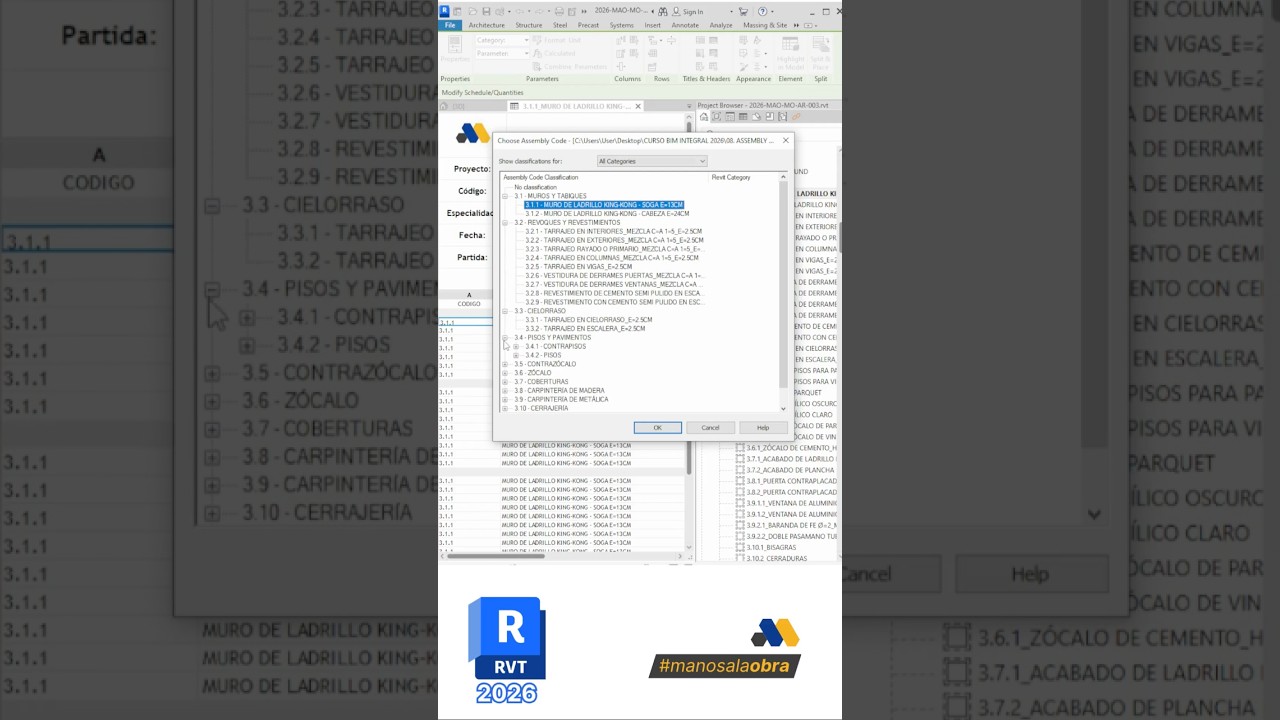Click the Help button in the dialog
This screenshot has width=1280, height=720.
tap(763, 428)
